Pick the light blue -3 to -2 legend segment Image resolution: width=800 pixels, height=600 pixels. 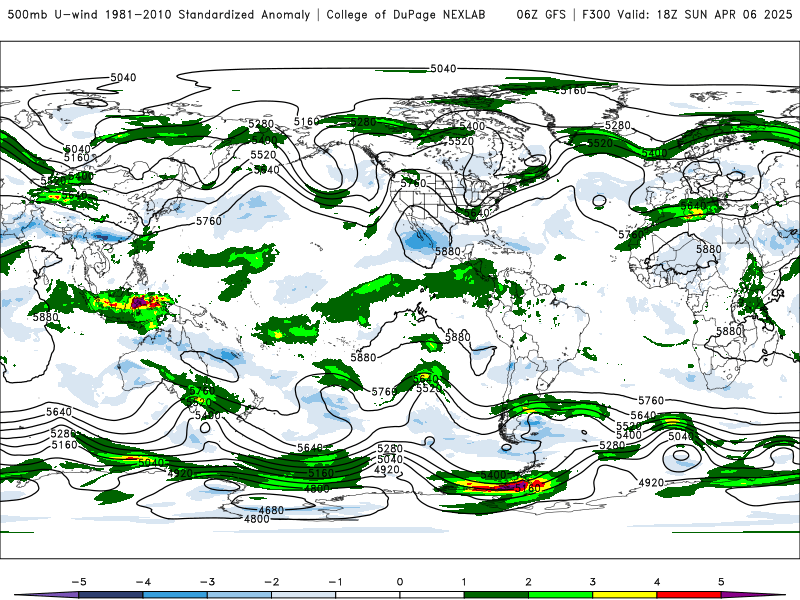239,595
